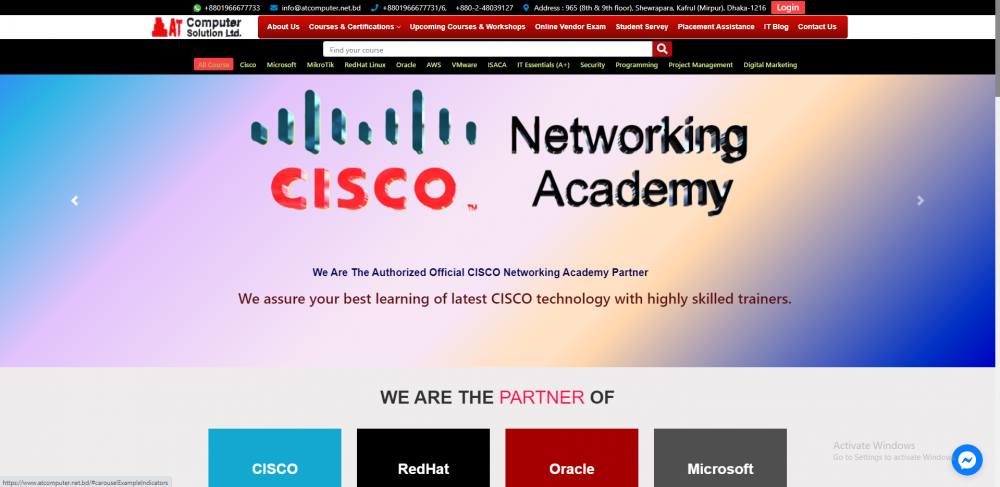1000x487 pixels.
Task: Click the magnifier search button
Action: pyautogui.click(x=662, y=49)
